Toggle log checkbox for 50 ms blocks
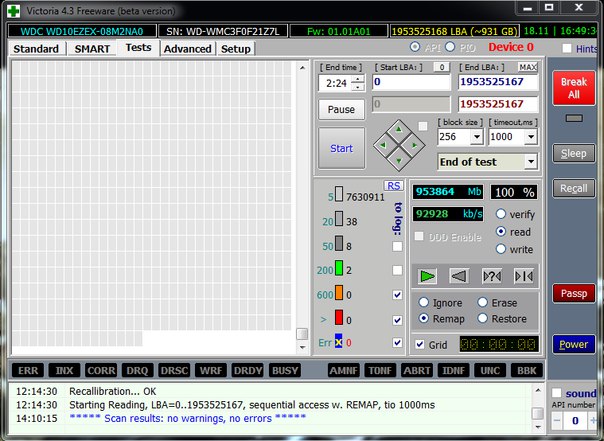Screen dimensions: 604x441 tap(397, 246)
